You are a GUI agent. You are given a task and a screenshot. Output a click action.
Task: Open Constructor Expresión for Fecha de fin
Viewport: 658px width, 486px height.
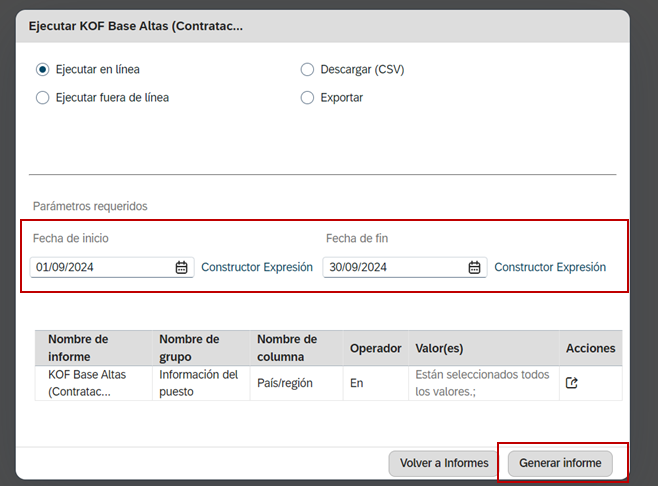[550, 268]
